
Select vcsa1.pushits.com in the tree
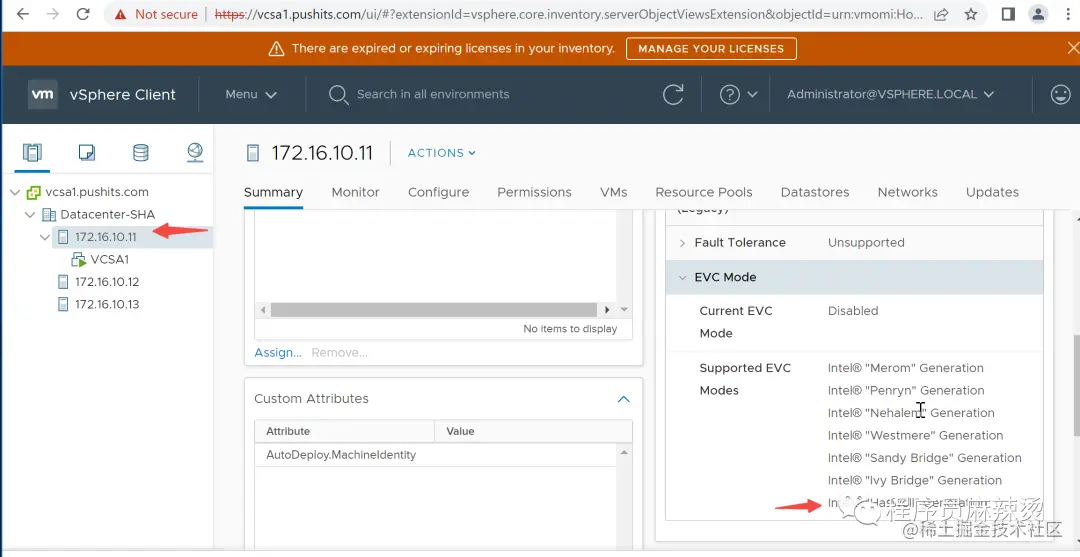tap(96, 192)
